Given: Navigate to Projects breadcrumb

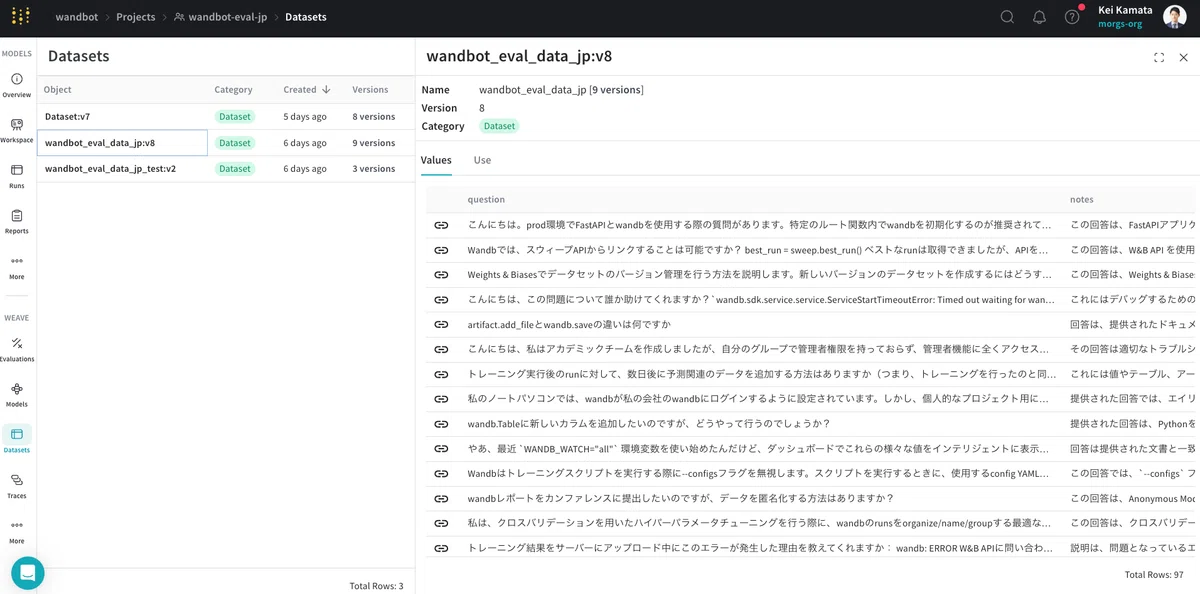Looking at the screenshot, I should pos(135,17).
